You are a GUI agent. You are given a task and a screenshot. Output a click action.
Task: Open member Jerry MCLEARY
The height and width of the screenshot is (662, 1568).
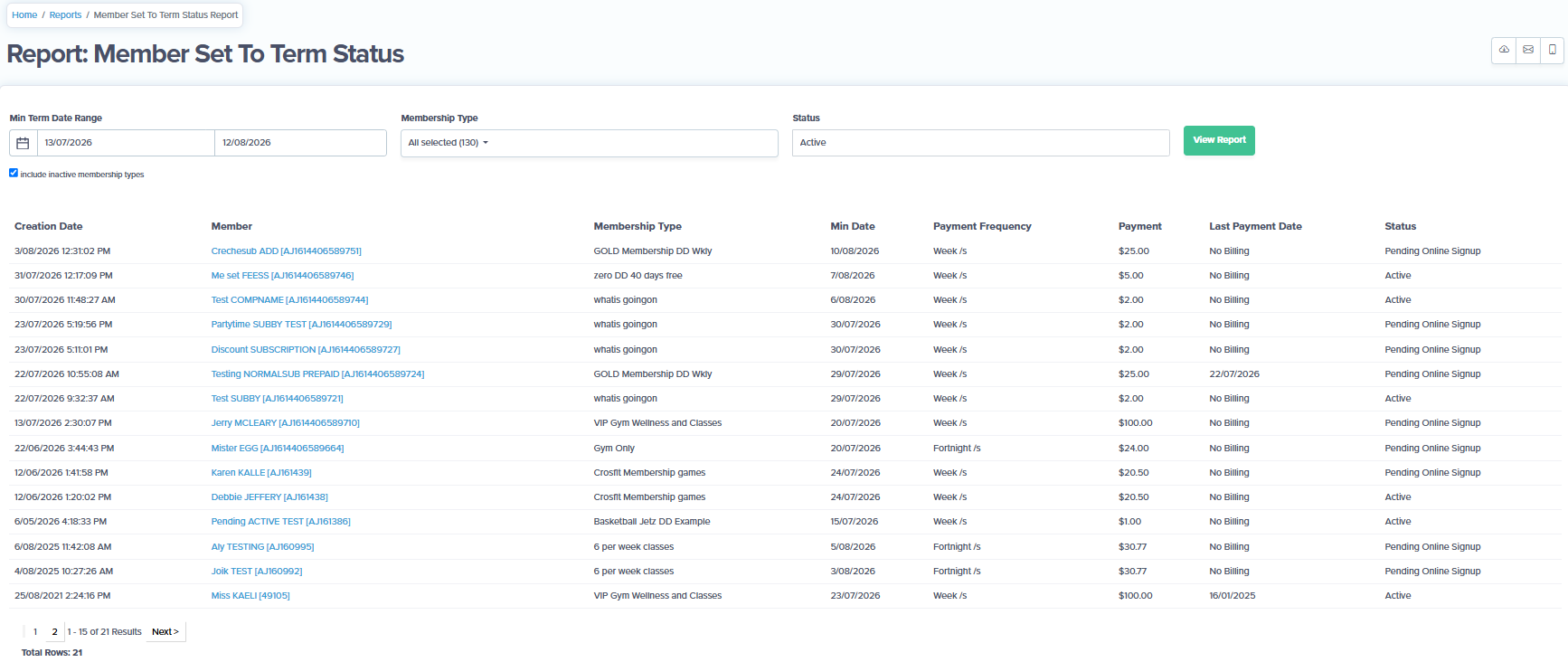285,423
